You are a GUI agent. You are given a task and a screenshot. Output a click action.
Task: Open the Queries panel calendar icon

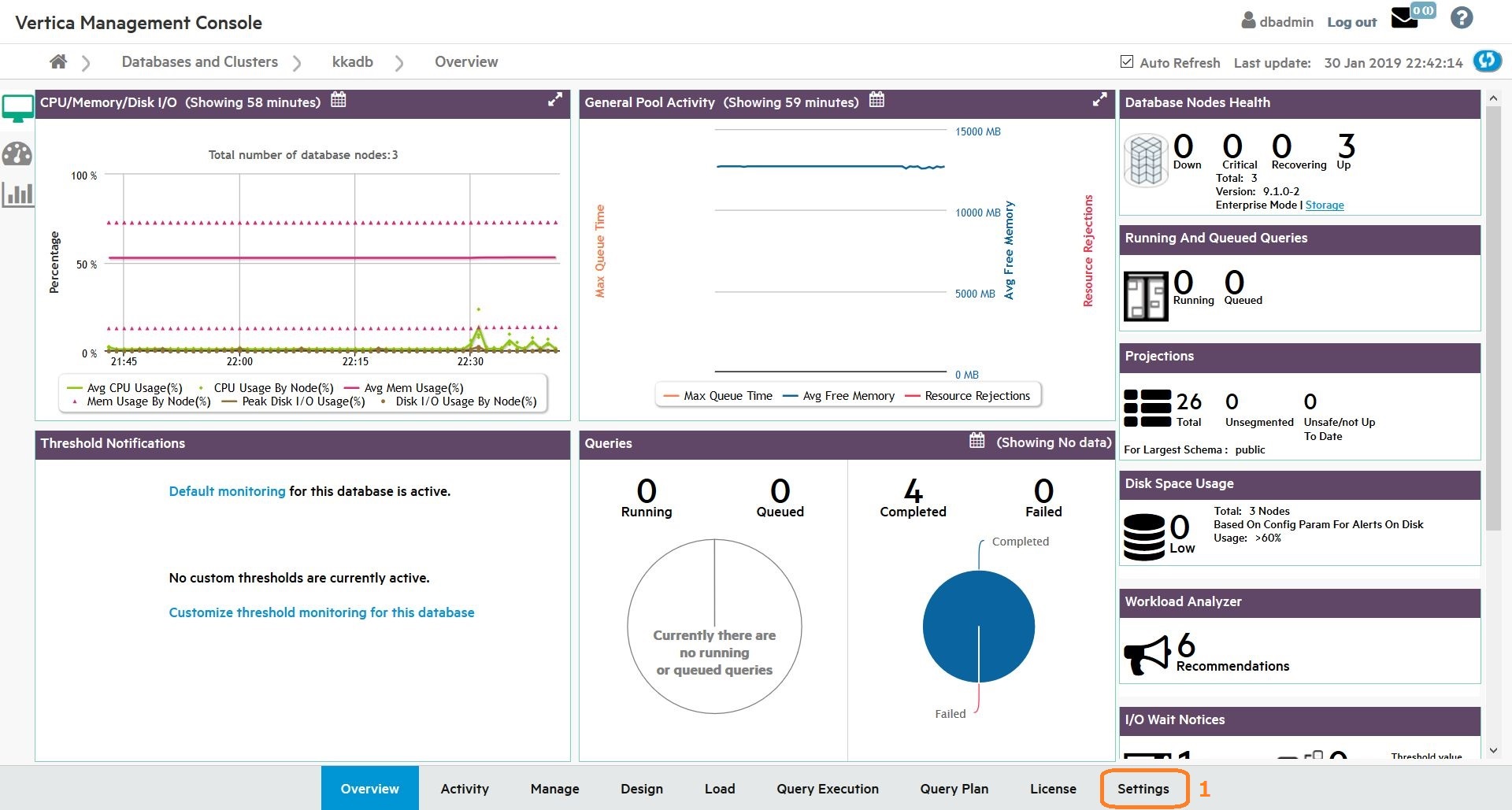[x=976, y=441]
